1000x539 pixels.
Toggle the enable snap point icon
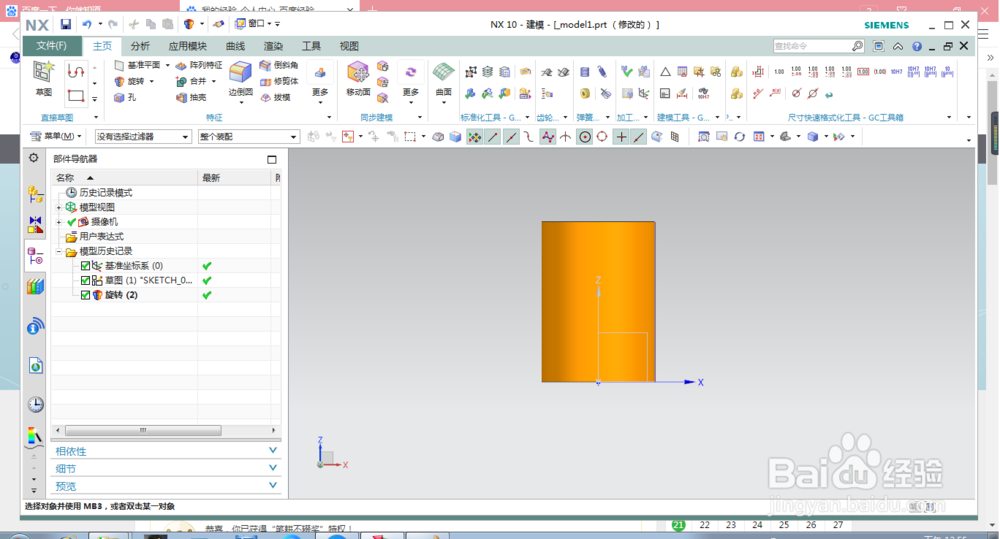[x=474, y=137]
